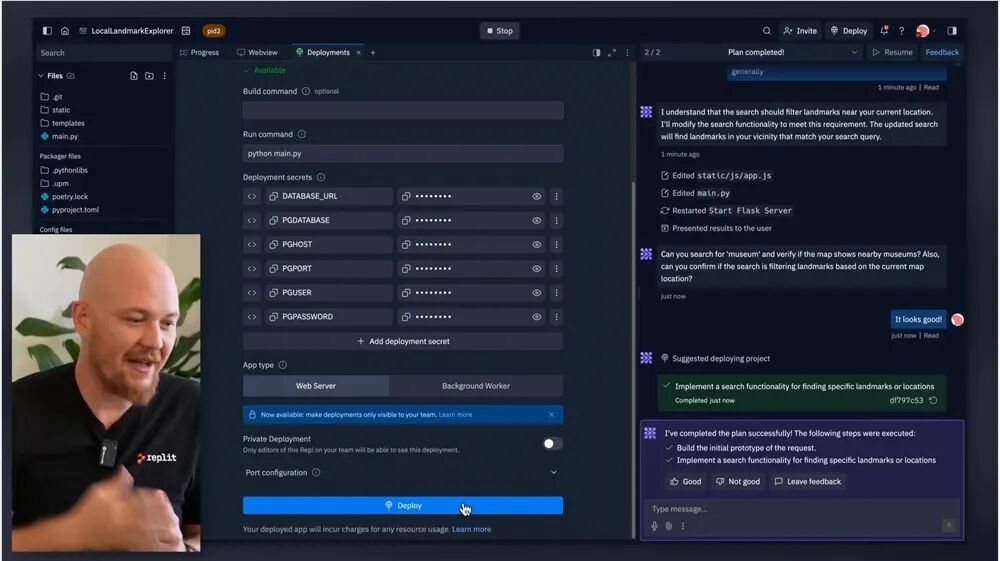Viewport: 1000px width, 561px height.
Task: Switch to the Webview tab
Action: tap(258, 52)
